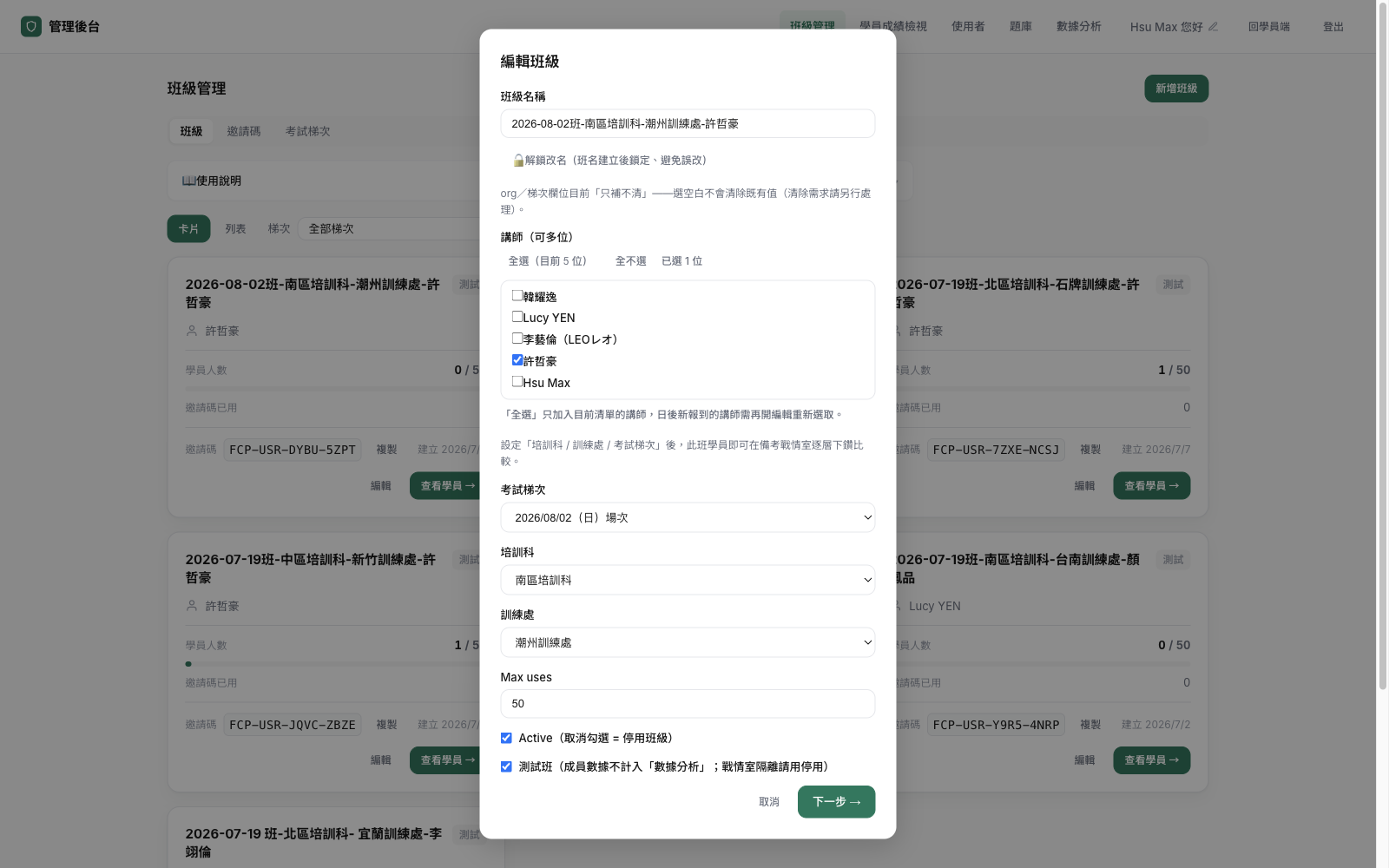
Task: Uncheck the 許哲豪 instructor checkbox
Action: (x=517, y=360)
